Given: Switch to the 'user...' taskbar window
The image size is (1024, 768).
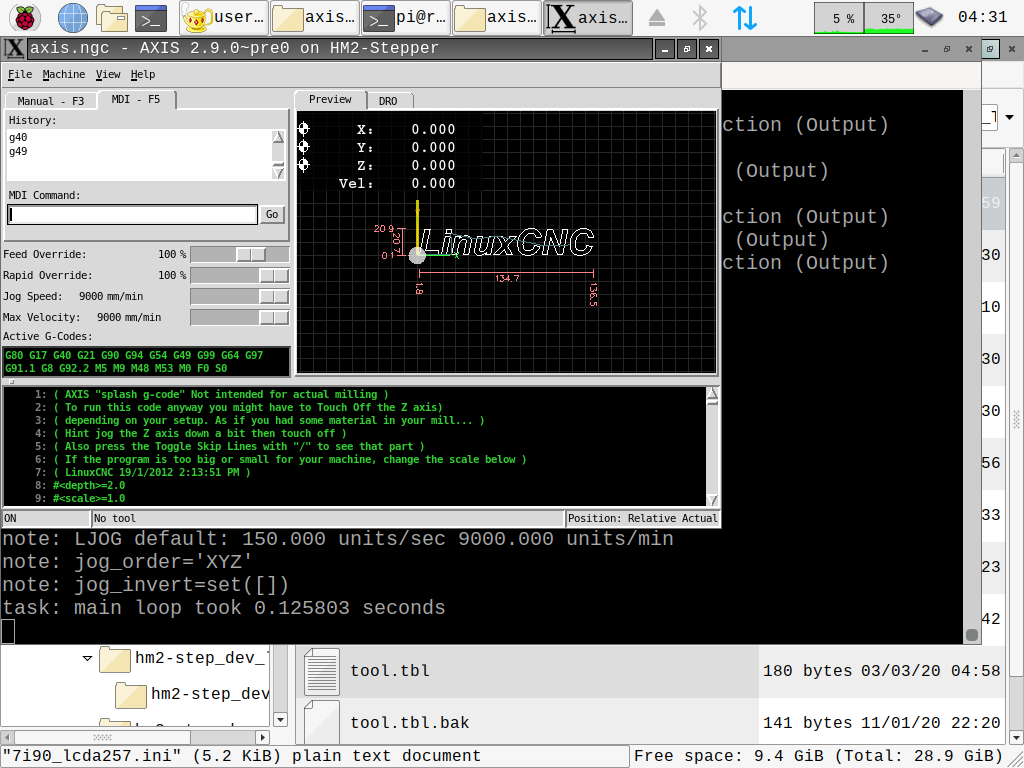Looking at the screenshot, I should (x=223, y=18).
